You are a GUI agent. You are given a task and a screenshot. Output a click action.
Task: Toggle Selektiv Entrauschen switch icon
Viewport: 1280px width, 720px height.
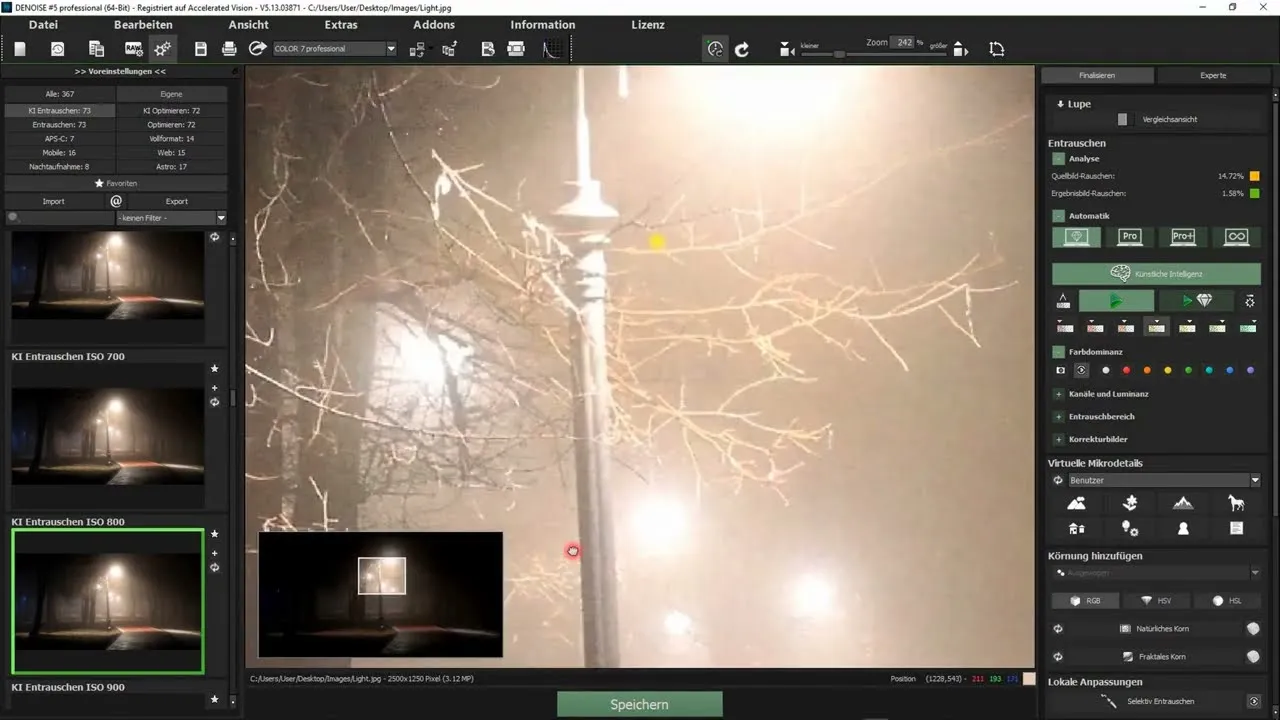(x=1253, y=701)
